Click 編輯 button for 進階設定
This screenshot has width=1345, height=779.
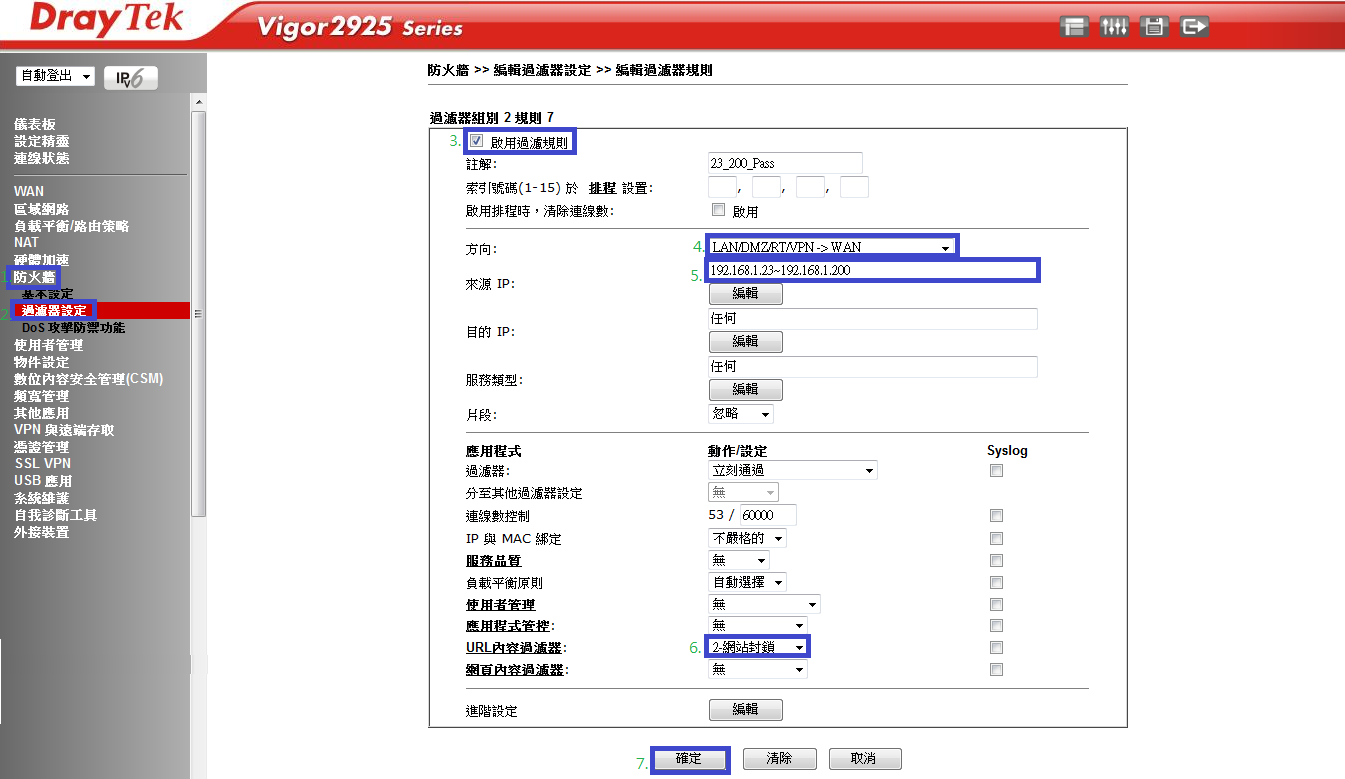(x=745, y=710)
